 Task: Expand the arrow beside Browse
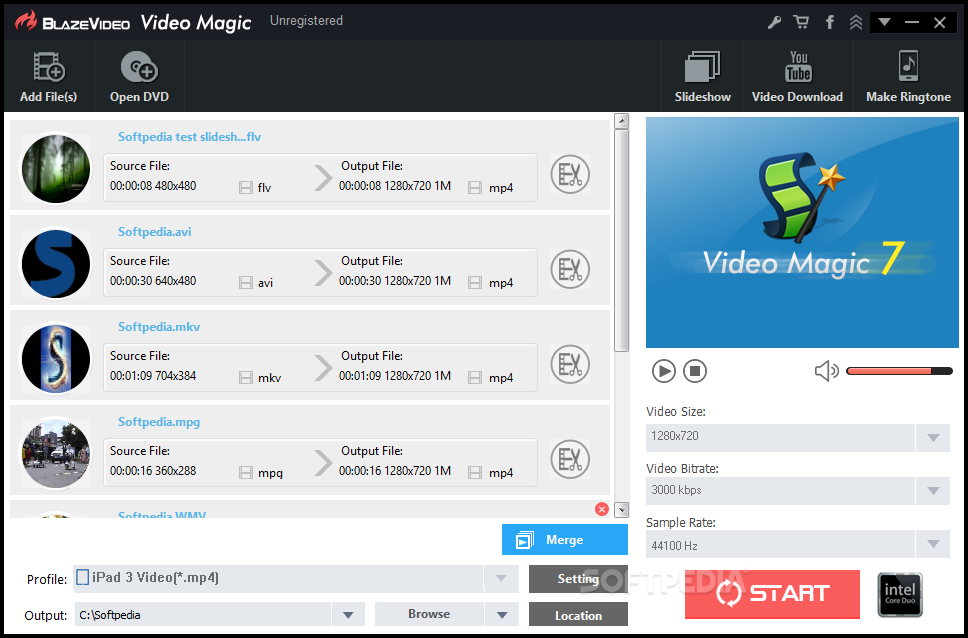(502, 615)
